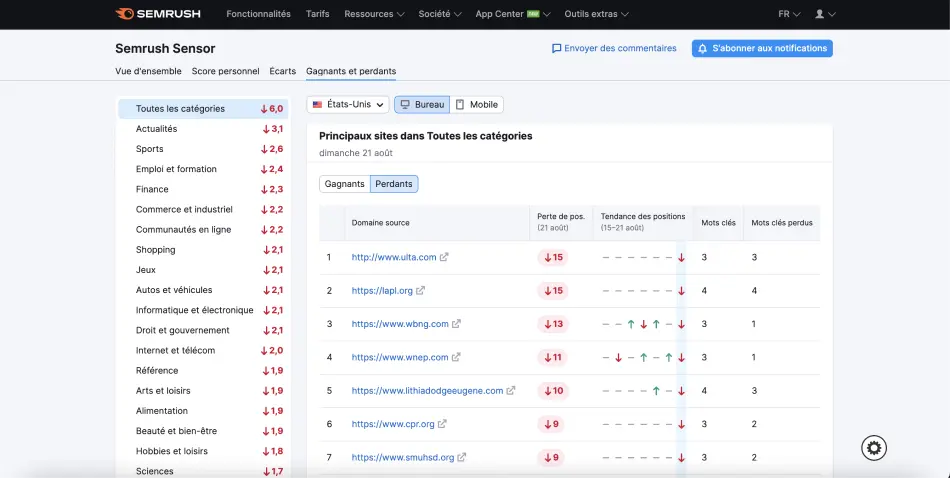The height and width of the screenshot is (478, 950).
Task: Click external link icon next to lapl.org
Action: pos(420,290)
